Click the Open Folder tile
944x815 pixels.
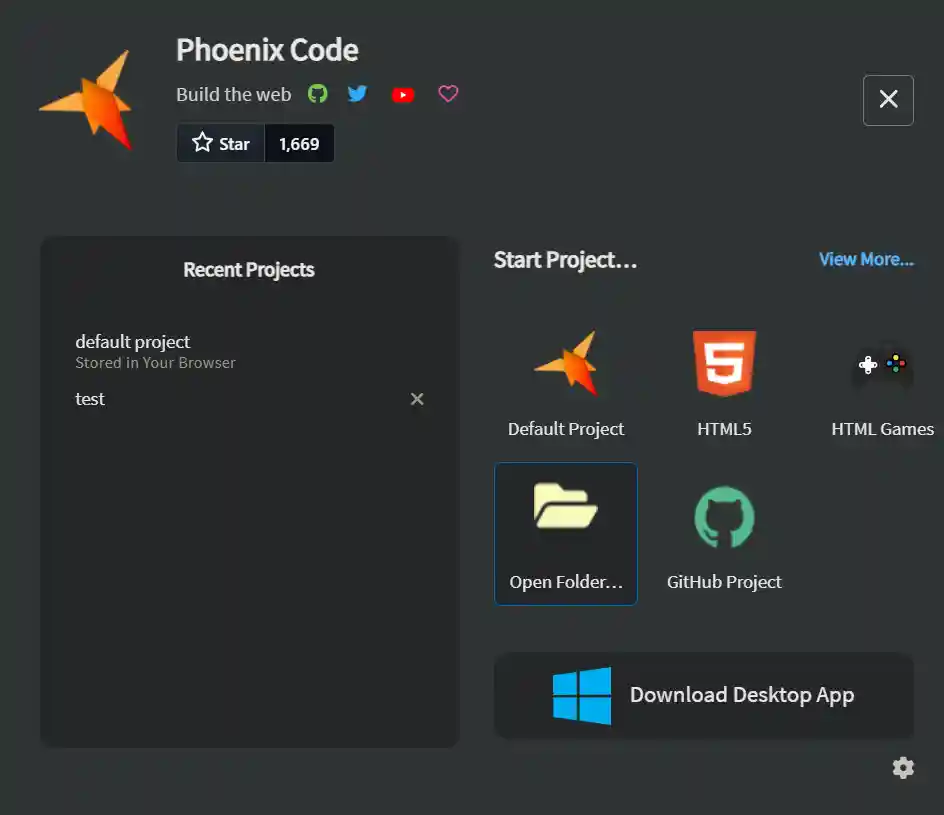[566, 533]
